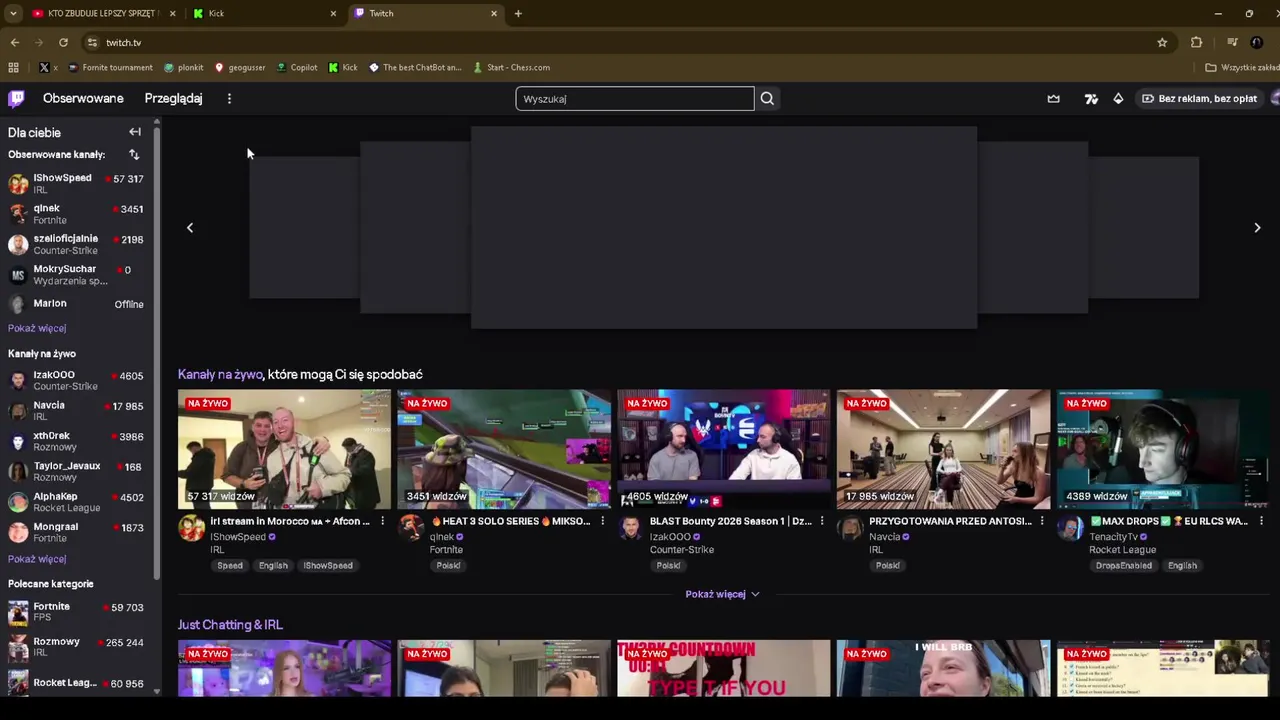Screen dimensions: 1280x720
Task: Open Rozmowy recommended category
Action: coord(77,646)
